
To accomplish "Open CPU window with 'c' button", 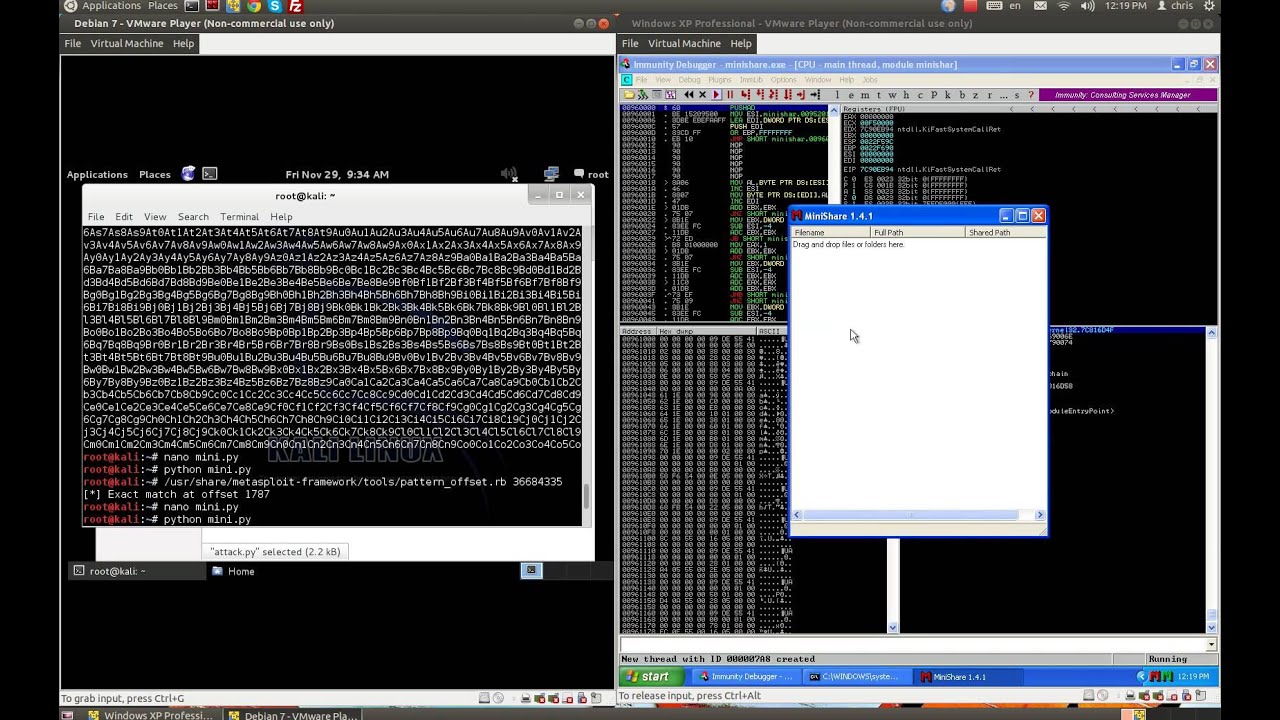I will [x=920, y=95].
